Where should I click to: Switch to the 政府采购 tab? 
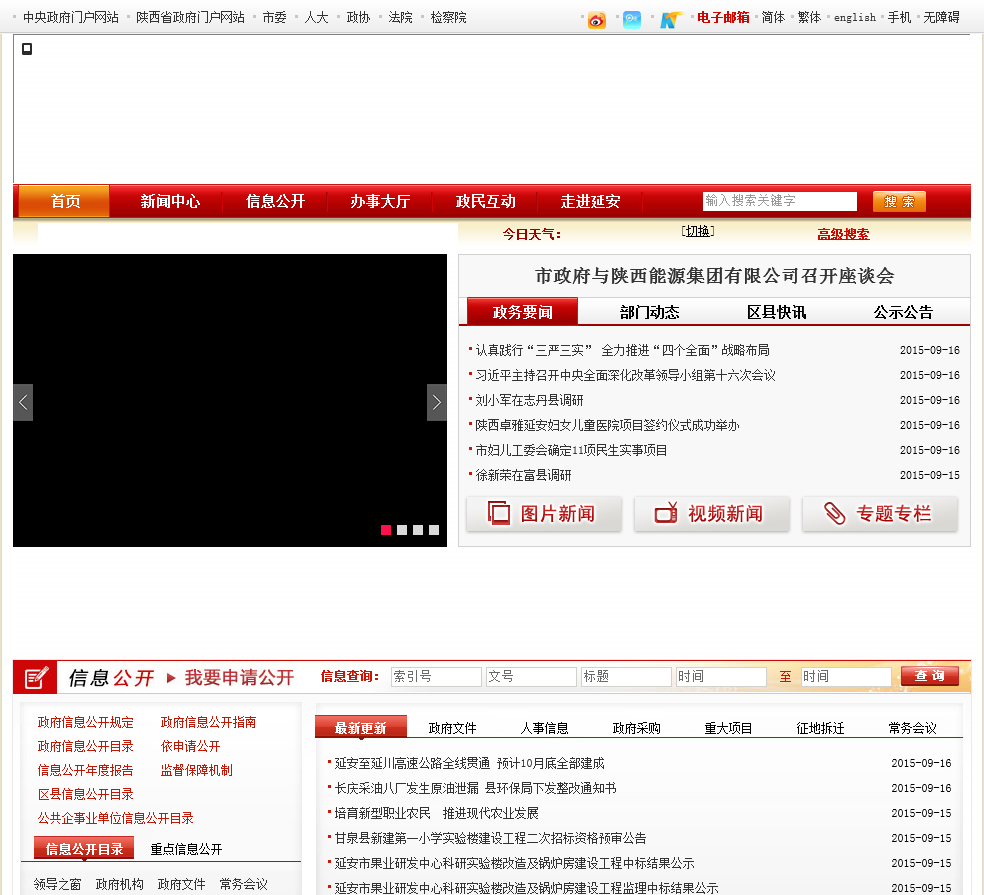click(636, 728)
